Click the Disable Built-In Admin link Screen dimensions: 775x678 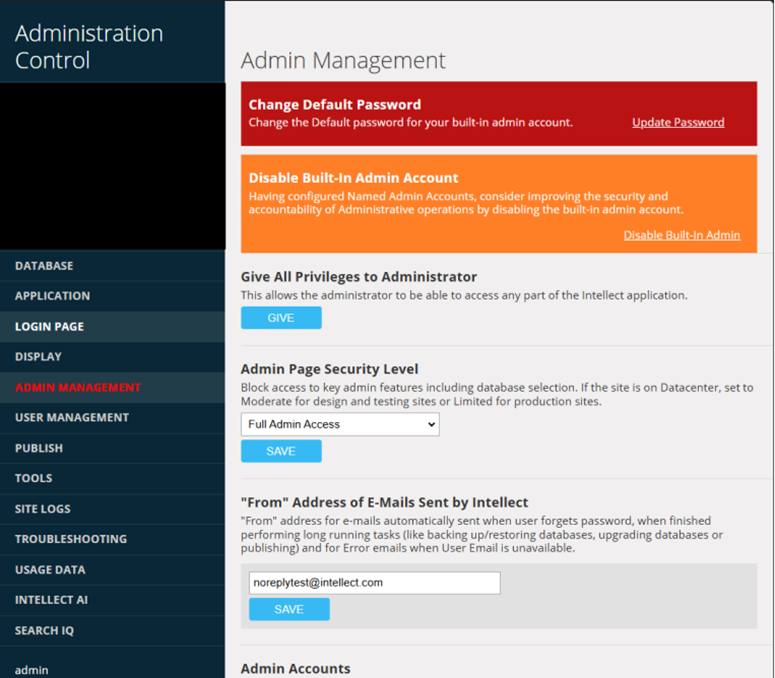point(682,235)
